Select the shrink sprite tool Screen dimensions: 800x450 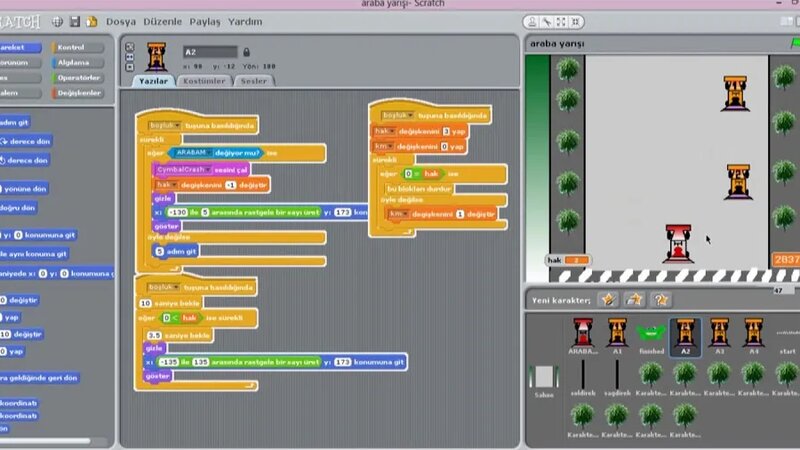pos(575,22)
